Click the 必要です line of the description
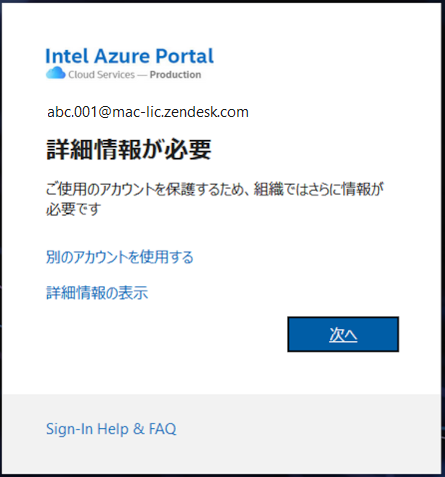 [73, 209]
